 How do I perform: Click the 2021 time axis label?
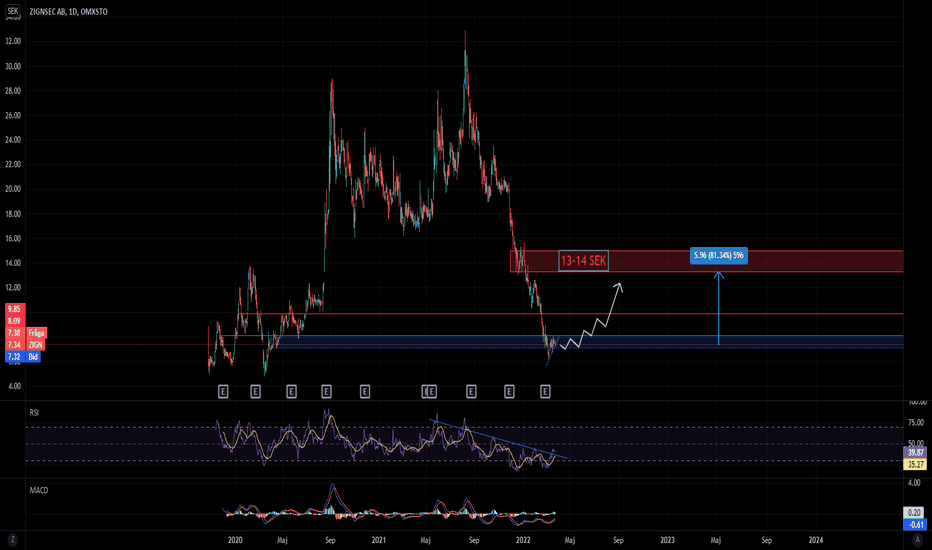379,540
